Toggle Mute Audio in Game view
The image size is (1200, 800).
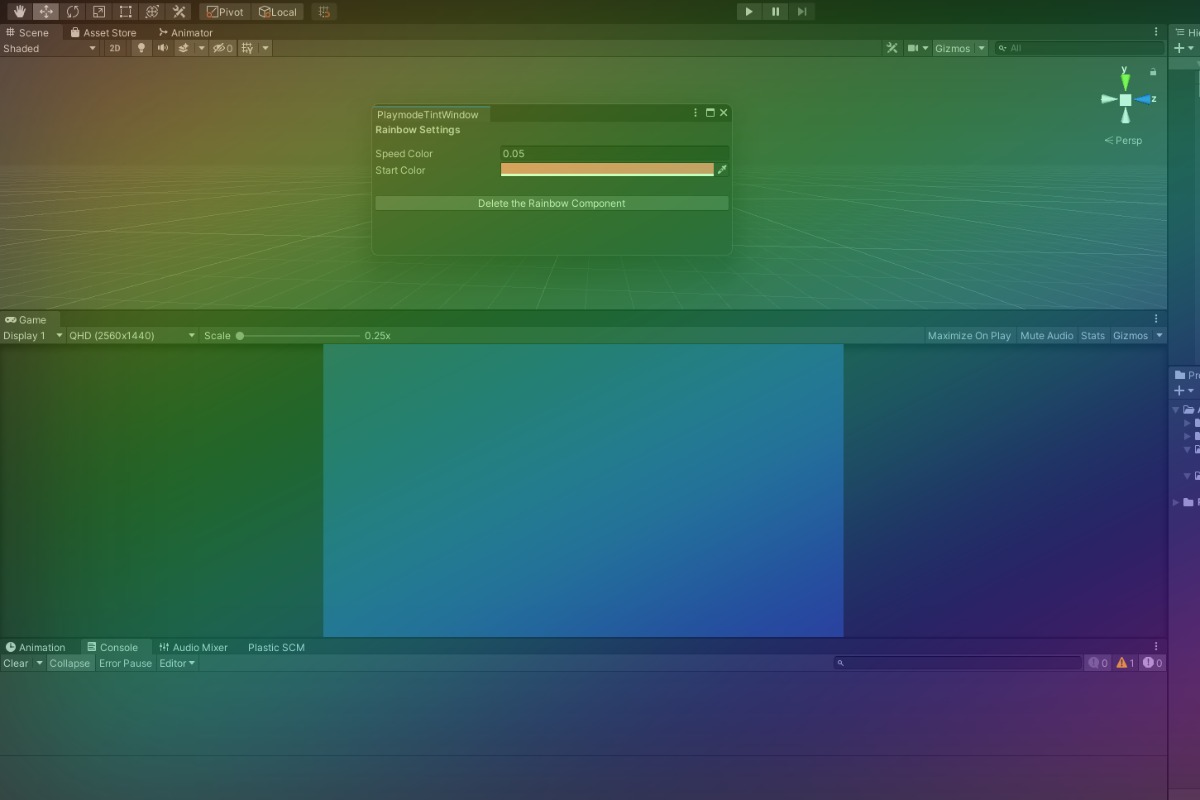click(x=1046, y=336)
